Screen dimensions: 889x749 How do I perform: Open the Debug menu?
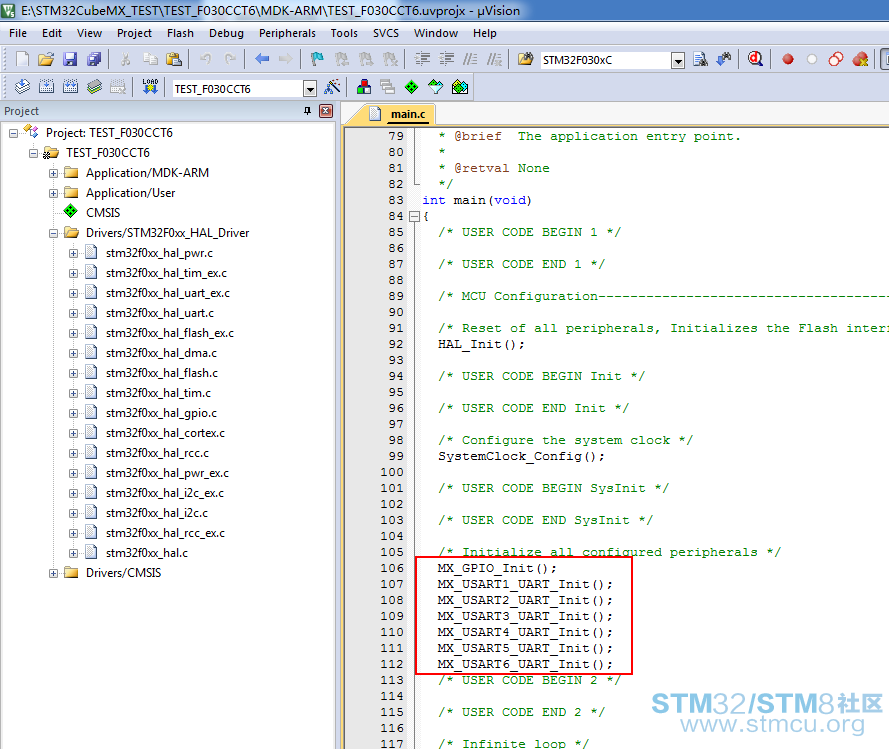226,33
